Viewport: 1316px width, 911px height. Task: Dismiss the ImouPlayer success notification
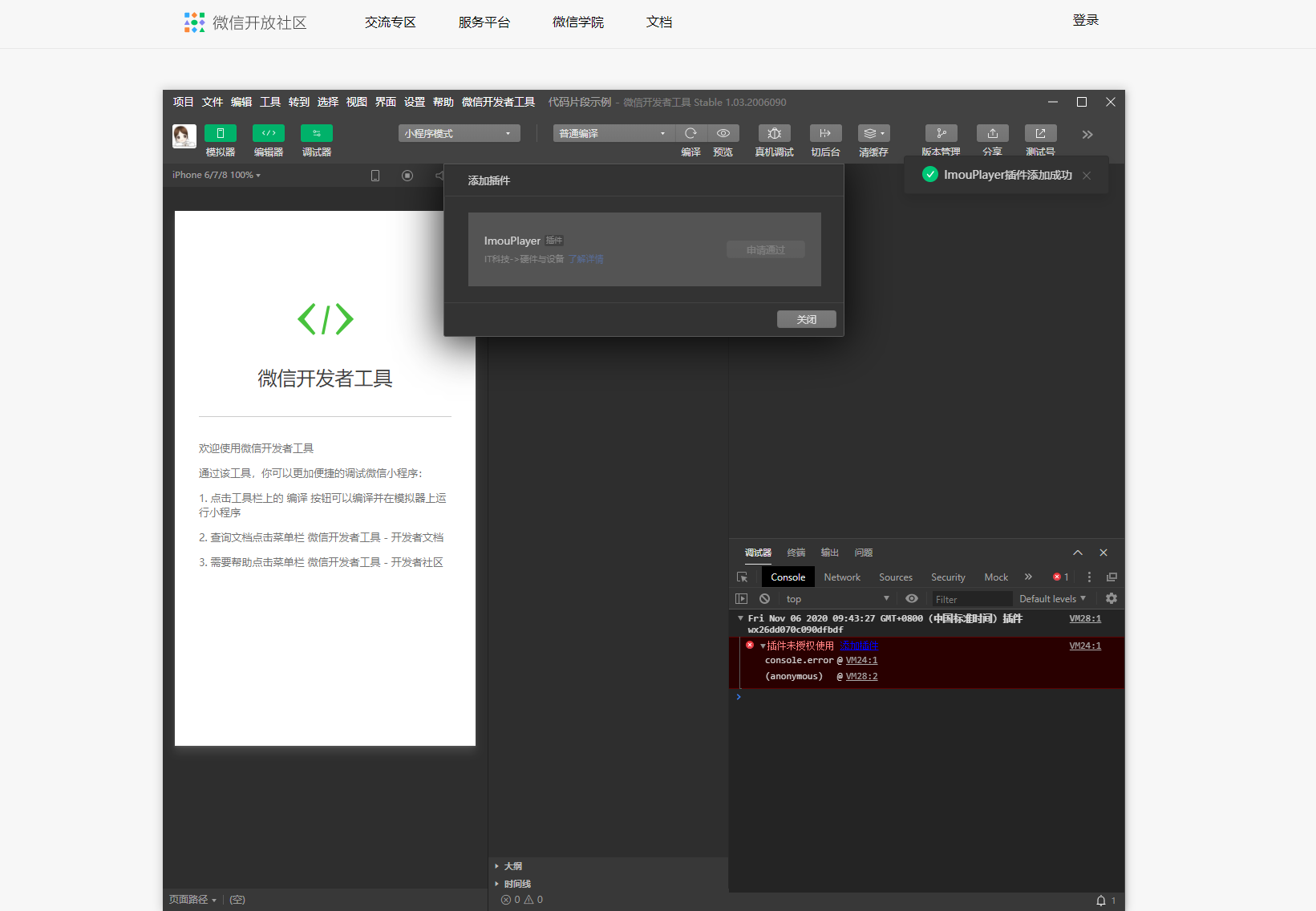coord(1087,176)
